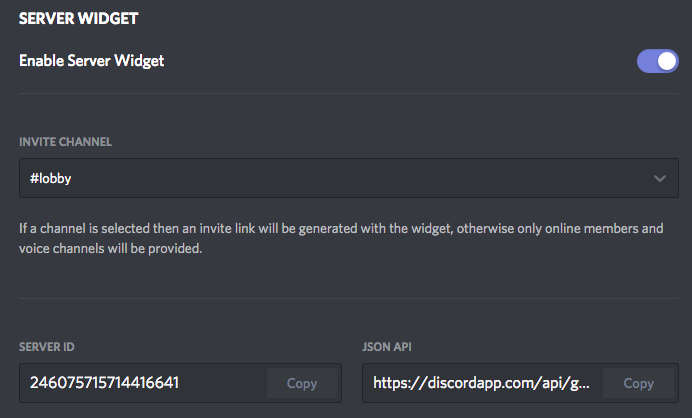Click the white knob of the widget switch
The image size is (692, 418).
tap(667, 61)
